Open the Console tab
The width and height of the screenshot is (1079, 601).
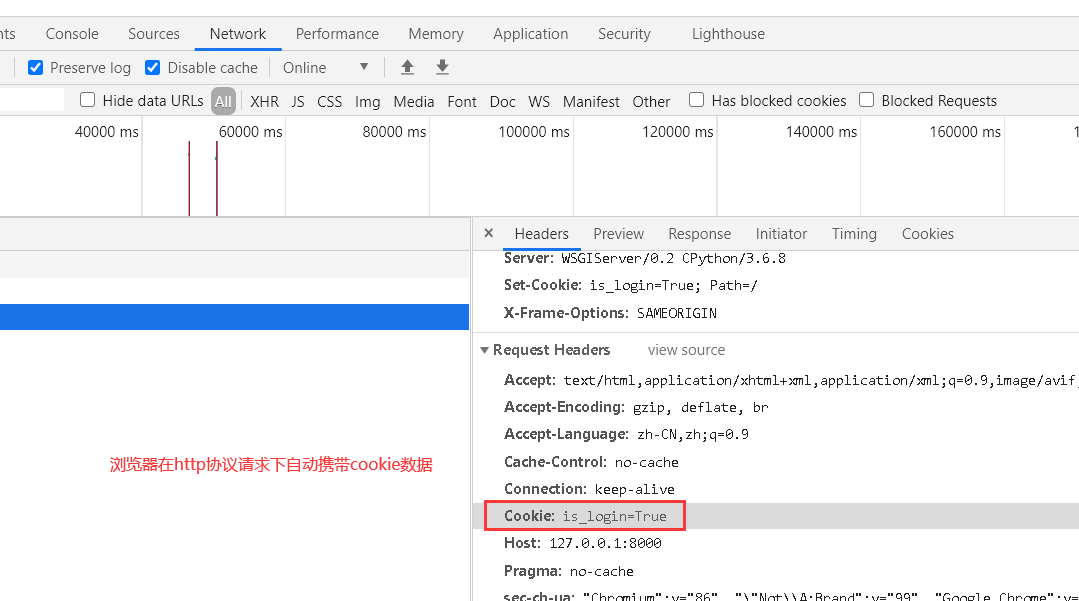tap(72, 34)
